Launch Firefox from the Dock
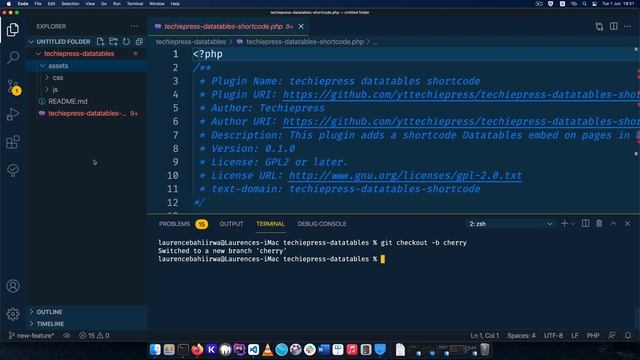640x360 pixels. pos(197,350)
